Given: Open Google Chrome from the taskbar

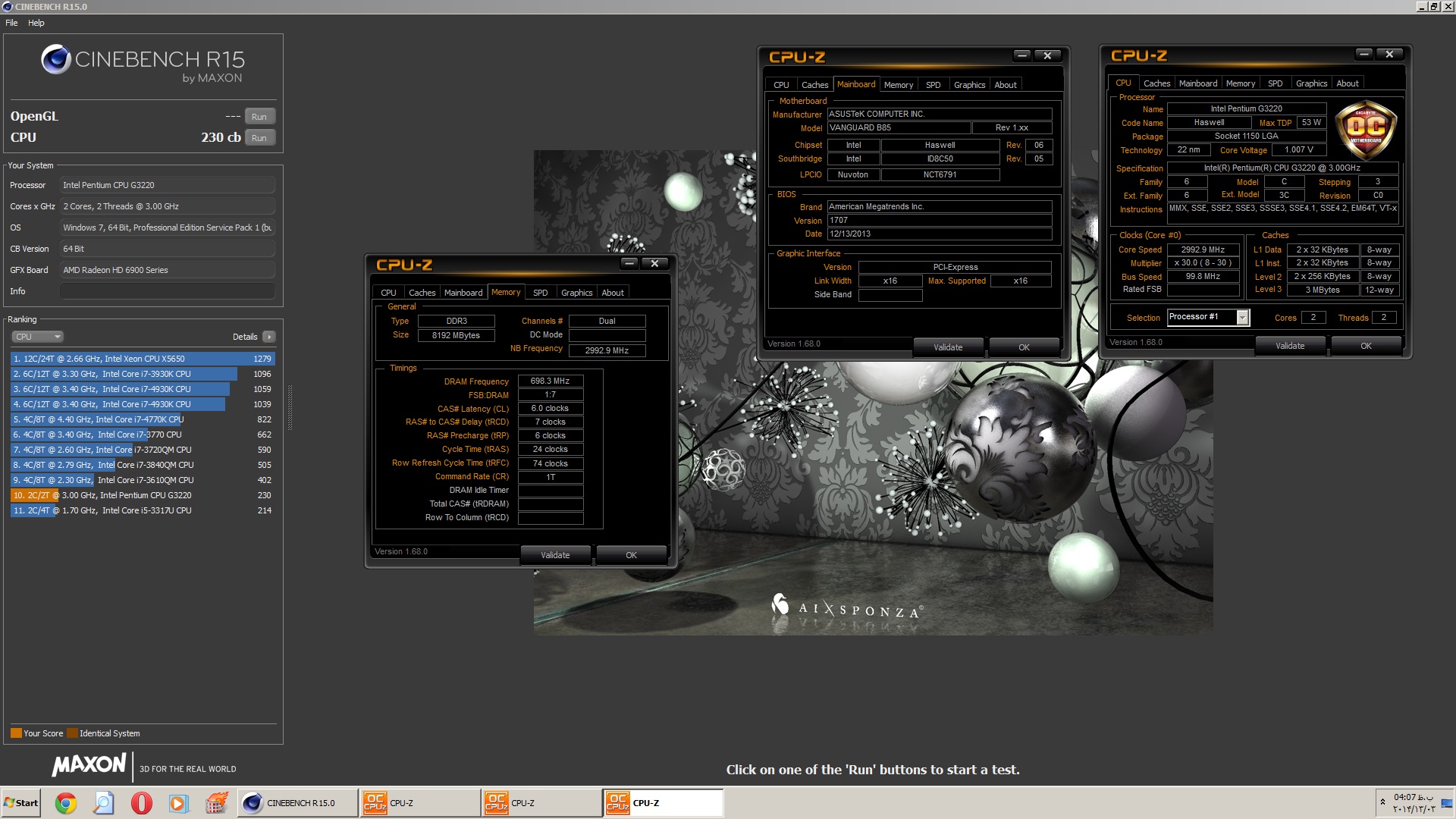Looking at the screenshot, I should pos(66,803).
